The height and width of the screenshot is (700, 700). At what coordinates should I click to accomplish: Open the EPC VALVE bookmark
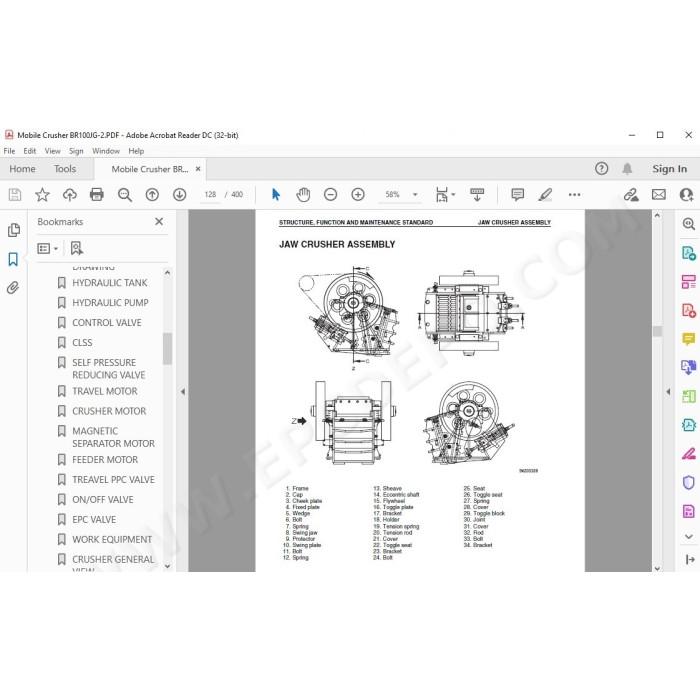[94, 519]
